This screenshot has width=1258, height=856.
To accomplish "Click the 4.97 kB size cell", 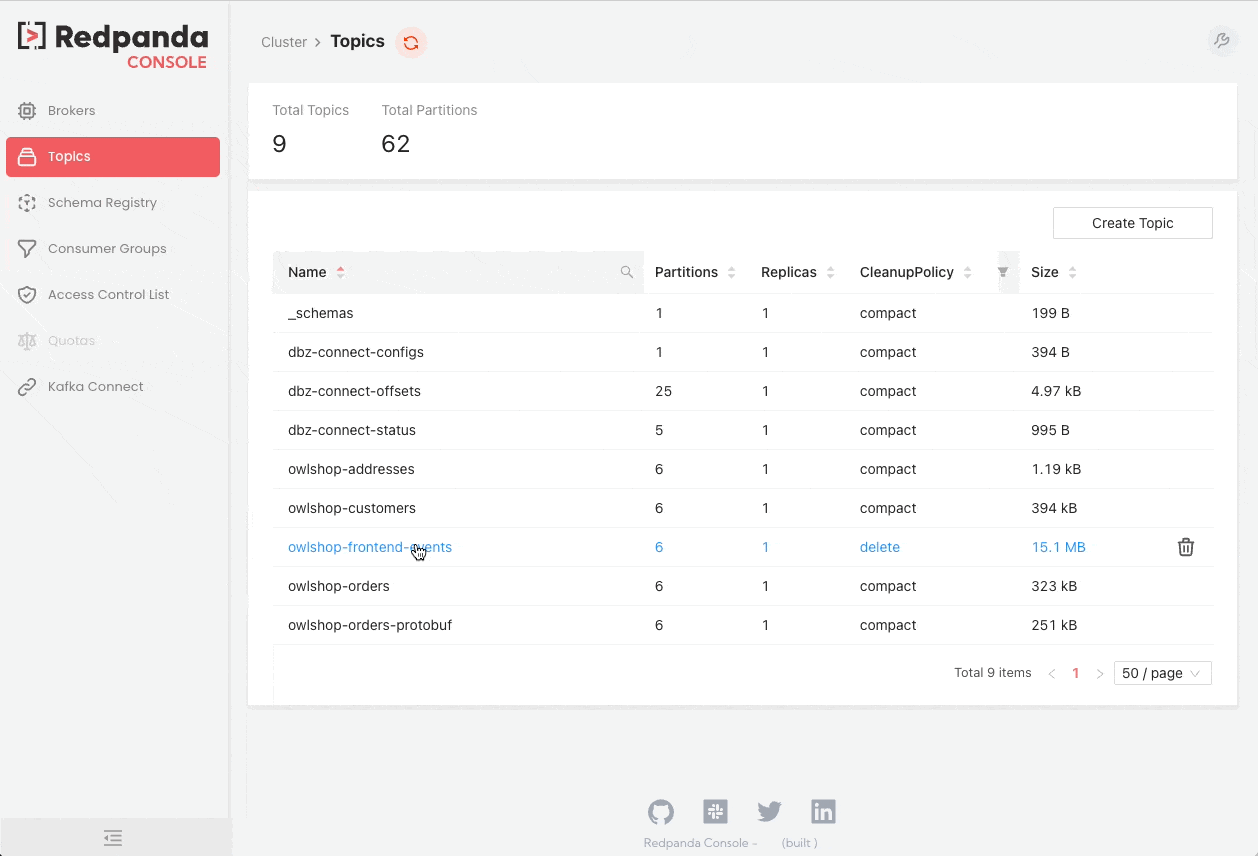I will point(1056,391).
